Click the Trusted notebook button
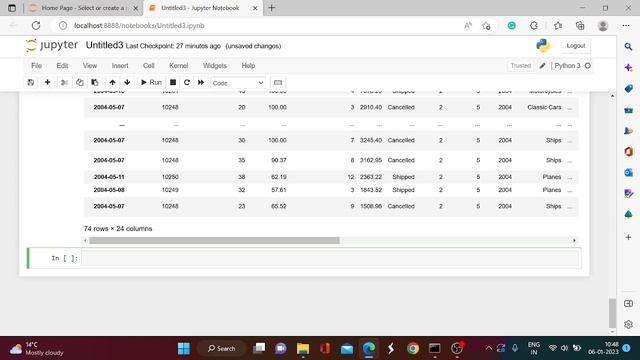The image size is (640, 360). (x=520, y=66)
